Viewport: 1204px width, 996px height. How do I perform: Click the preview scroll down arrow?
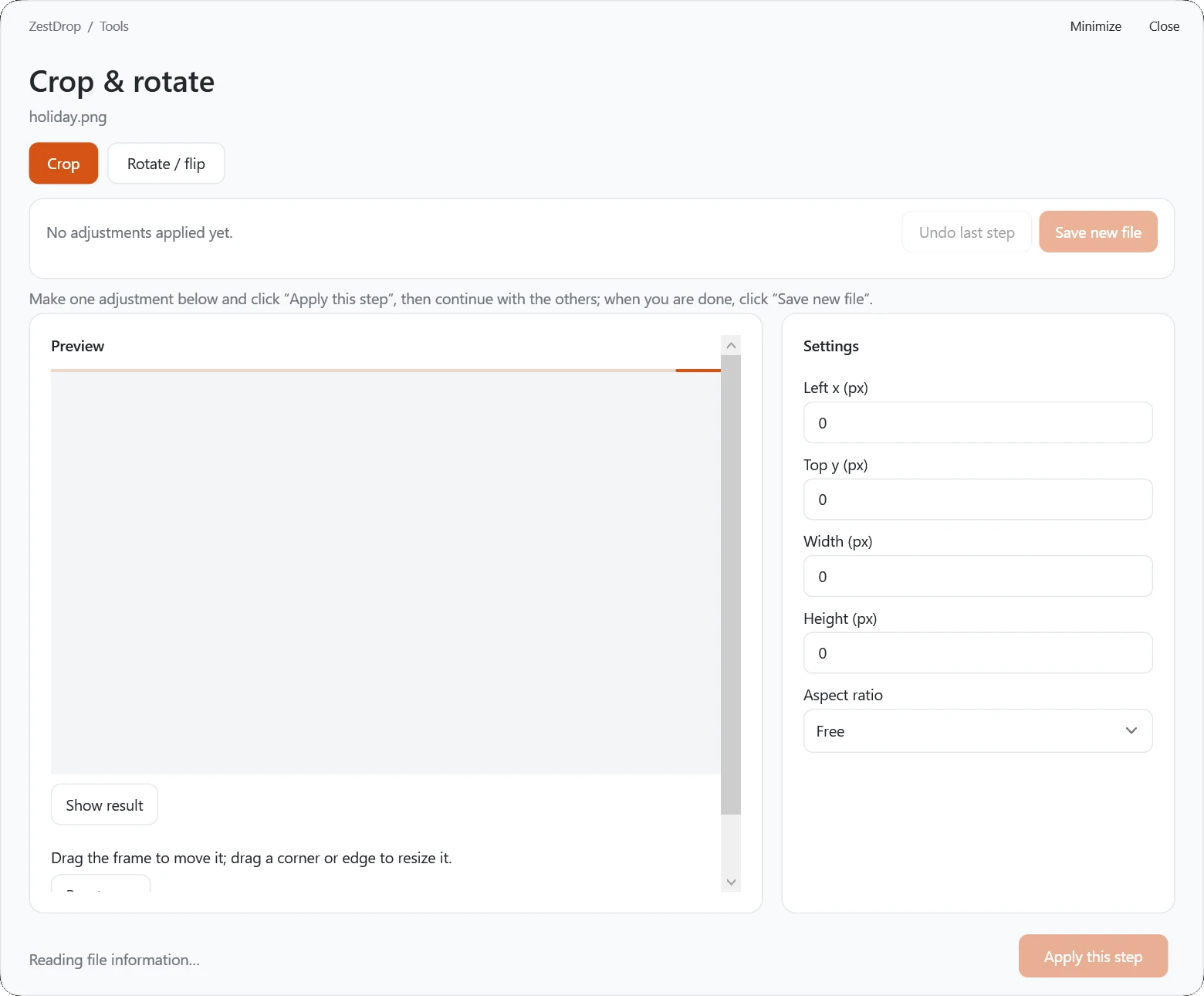point(731,882)
